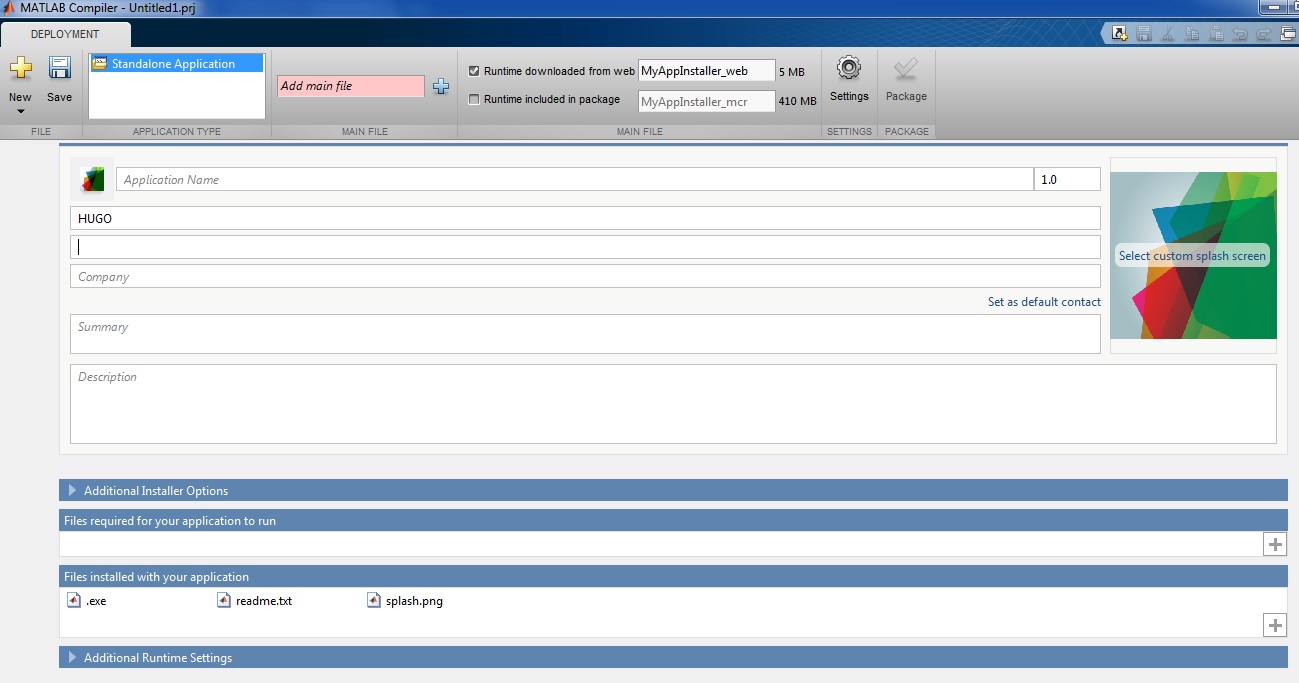This screenshot has width=1299, height=683.
Task: Click the Cut scissors icon
Action: pyautogui.click(x=1168, y=33)
